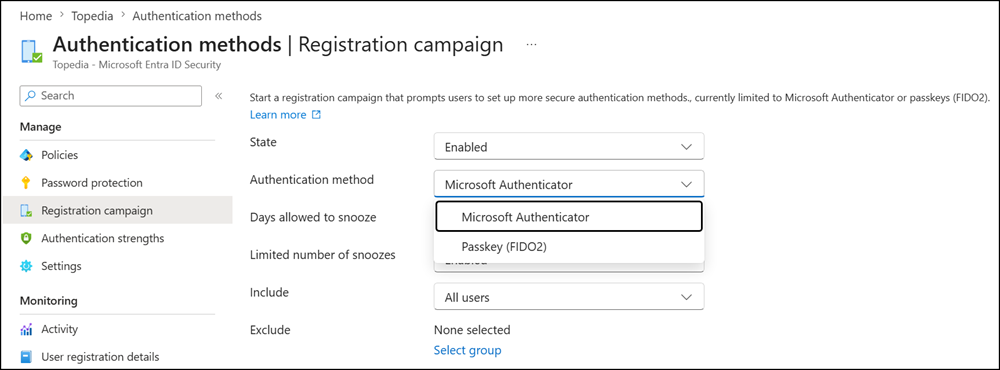Click the Policies diamond icon
1000x370 pixels.
26,155
